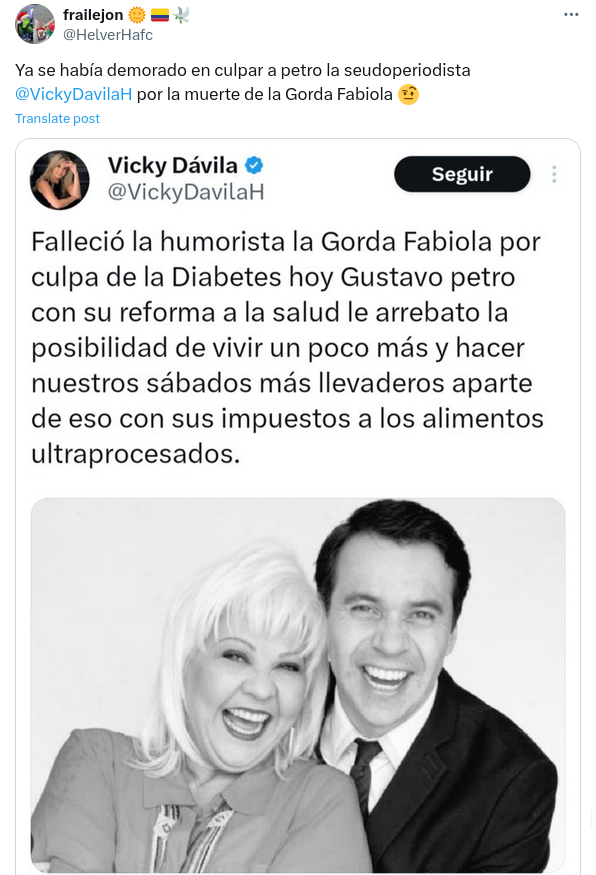The image size is (596, 875).
Task: Click the Colombian flag emoji in username
Action: pos(160,16)
